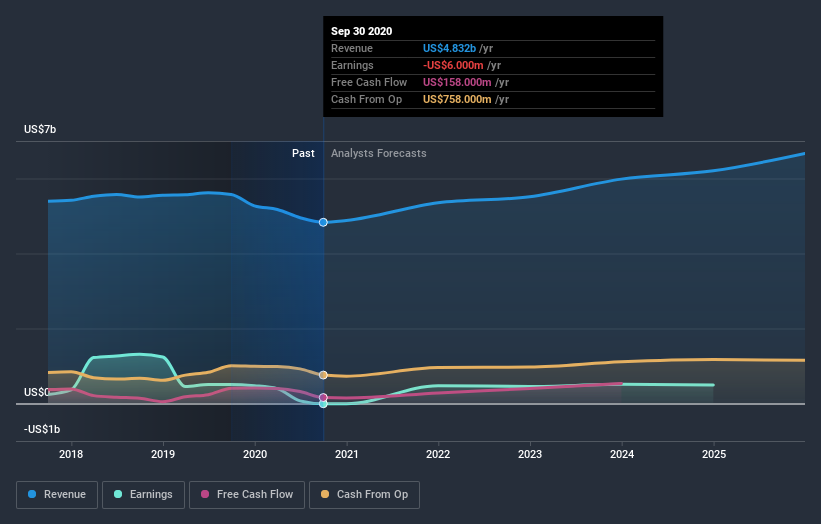Click the 2018 x-axis label
Image resolution: width=821 pixels, height=524 pixels.
[71, 454]
